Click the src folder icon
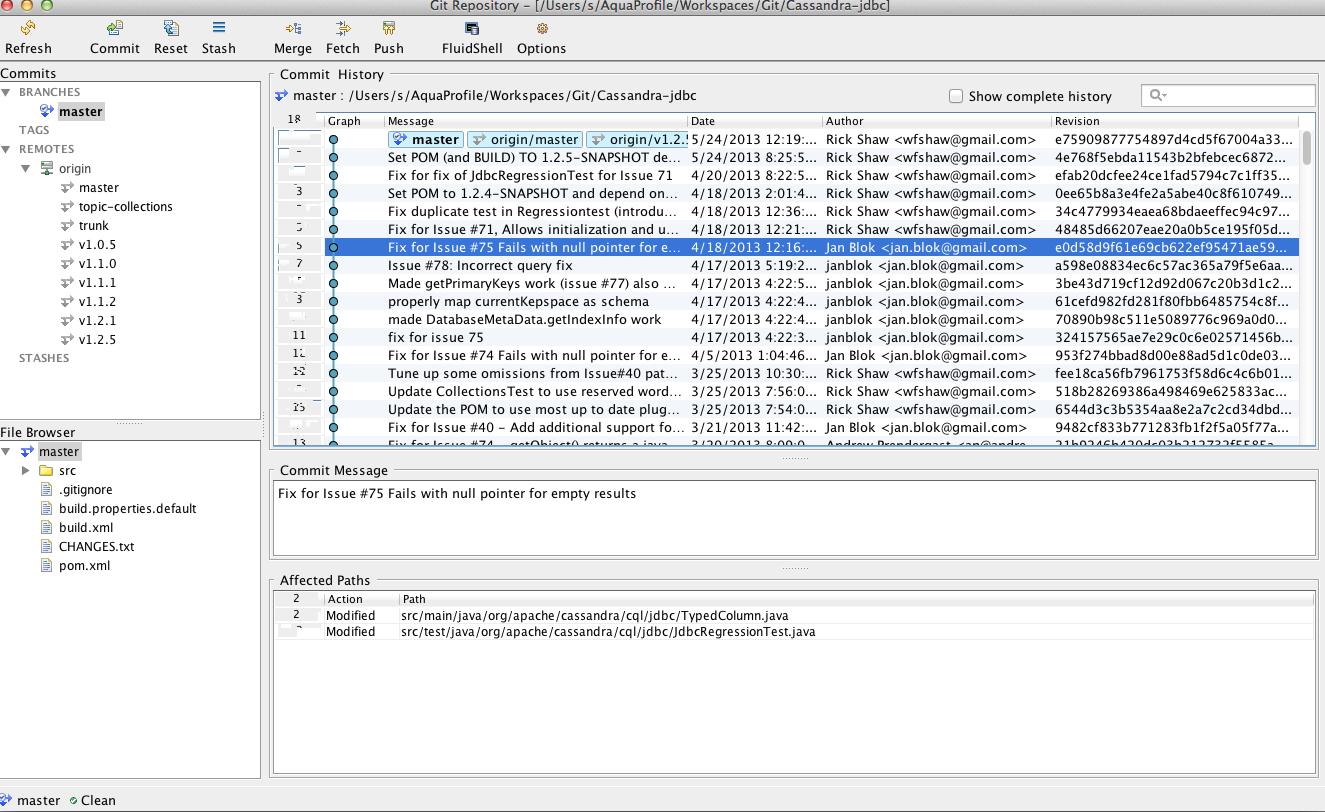 (x=46, y=471)
